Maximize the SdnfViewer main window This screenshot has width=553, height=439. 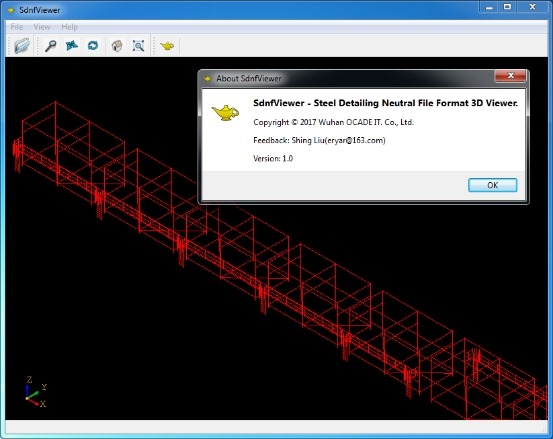click(x=507, y=7)
